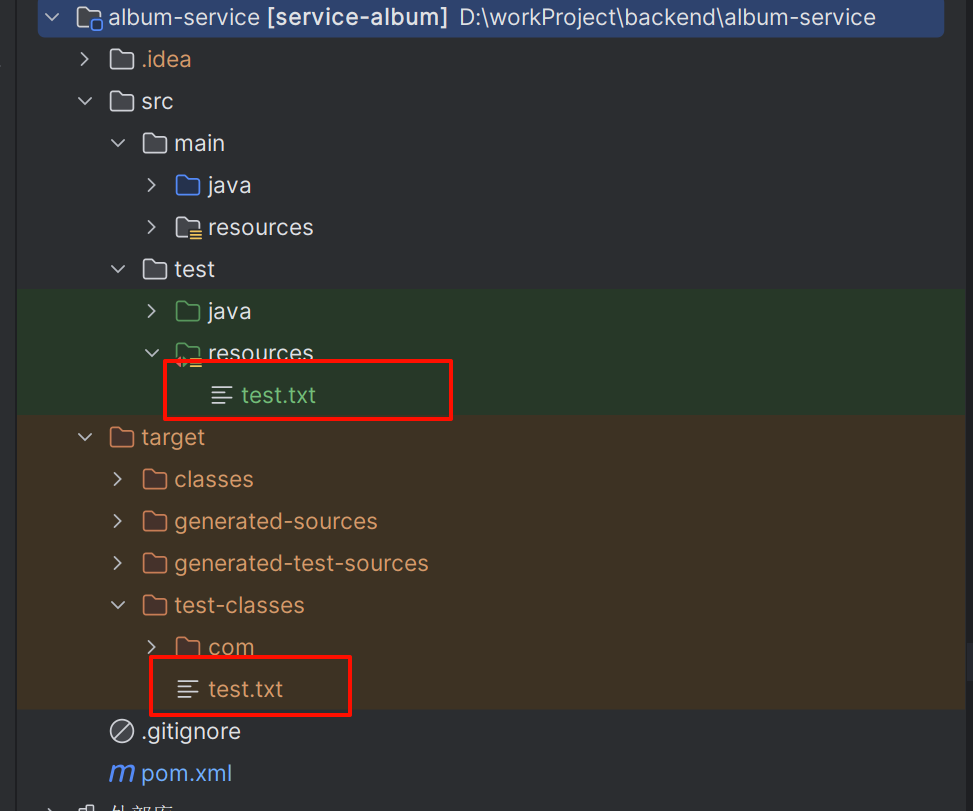Expand the .idea folder
This screenshot has width=973, height=811.
(85, 60)
